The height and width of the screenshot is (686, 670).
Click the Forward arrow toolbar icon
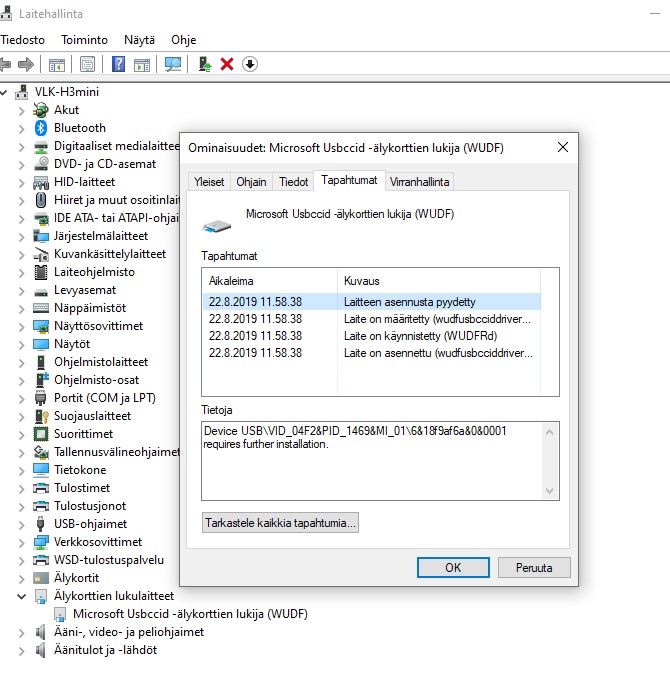click(26, 65)
